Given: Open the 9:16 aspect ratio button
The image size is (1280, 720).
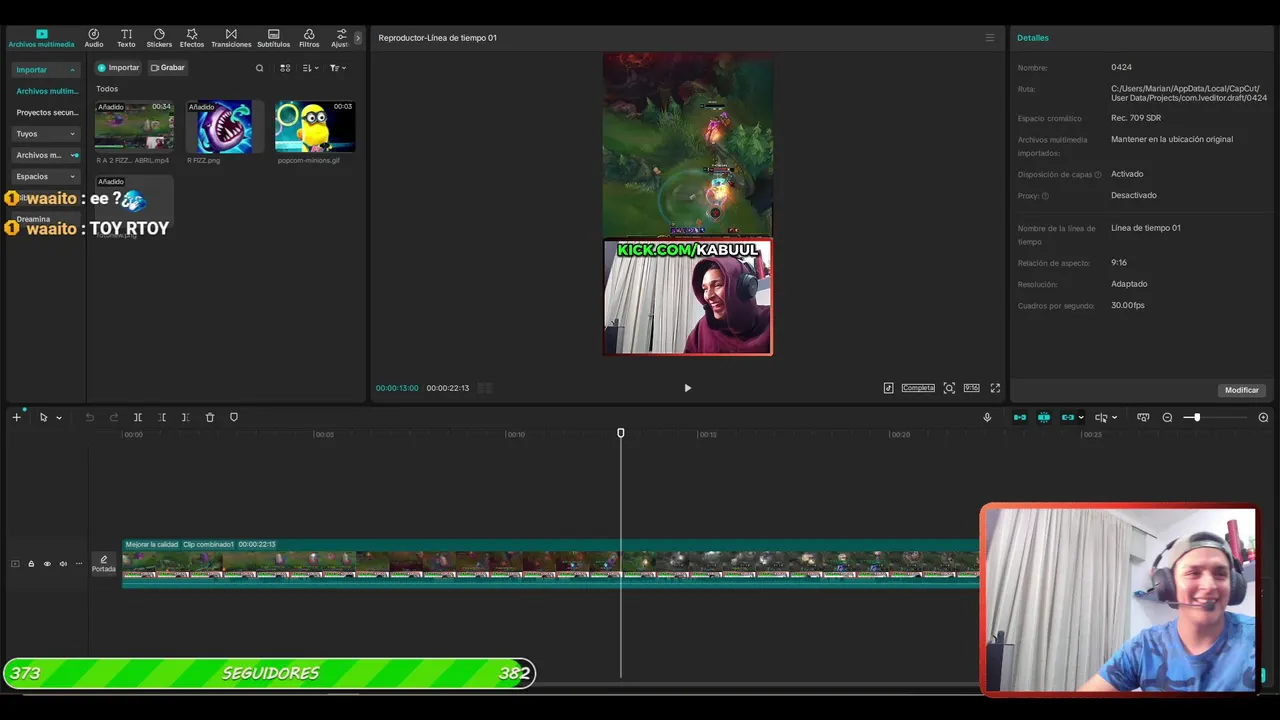Looking at the screenshot, I should tap(972, 388).
